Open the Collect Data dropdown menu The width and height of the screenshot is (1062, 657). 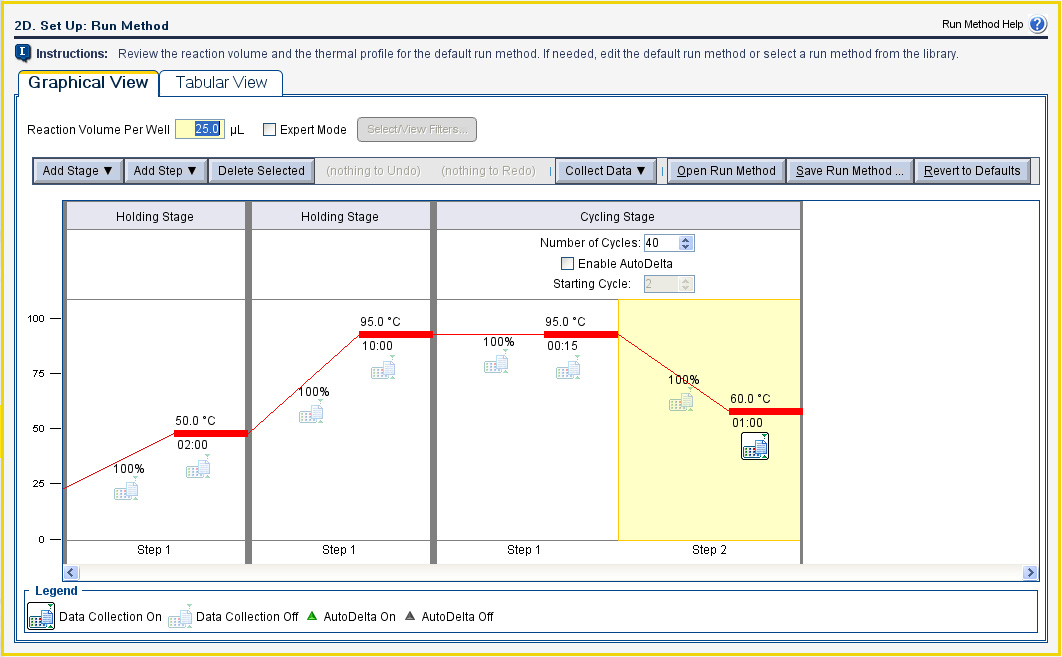[605, 171]
